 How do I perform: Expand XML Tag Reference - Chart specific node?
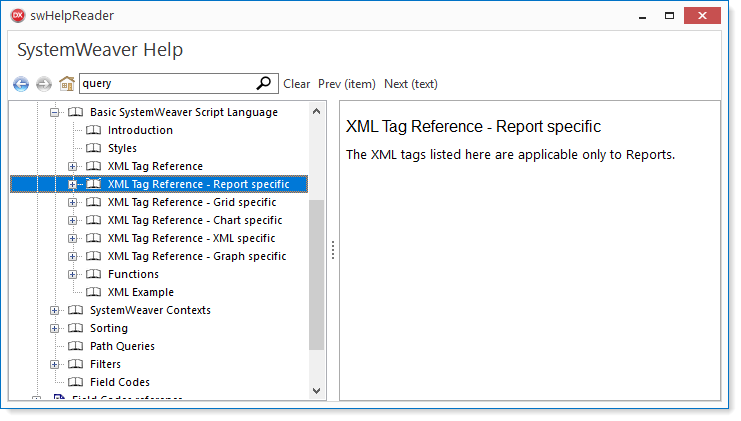[x=72, y=220]
